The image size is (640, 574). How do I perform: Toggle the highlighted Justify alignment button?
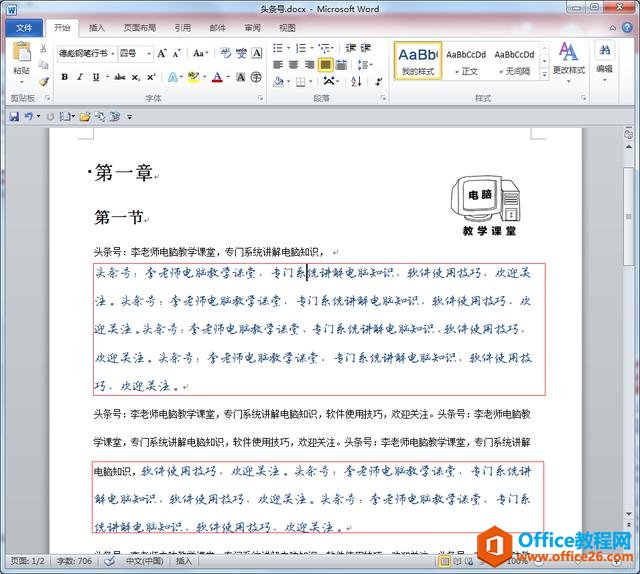pyautogui.click(x=325, y=65)
